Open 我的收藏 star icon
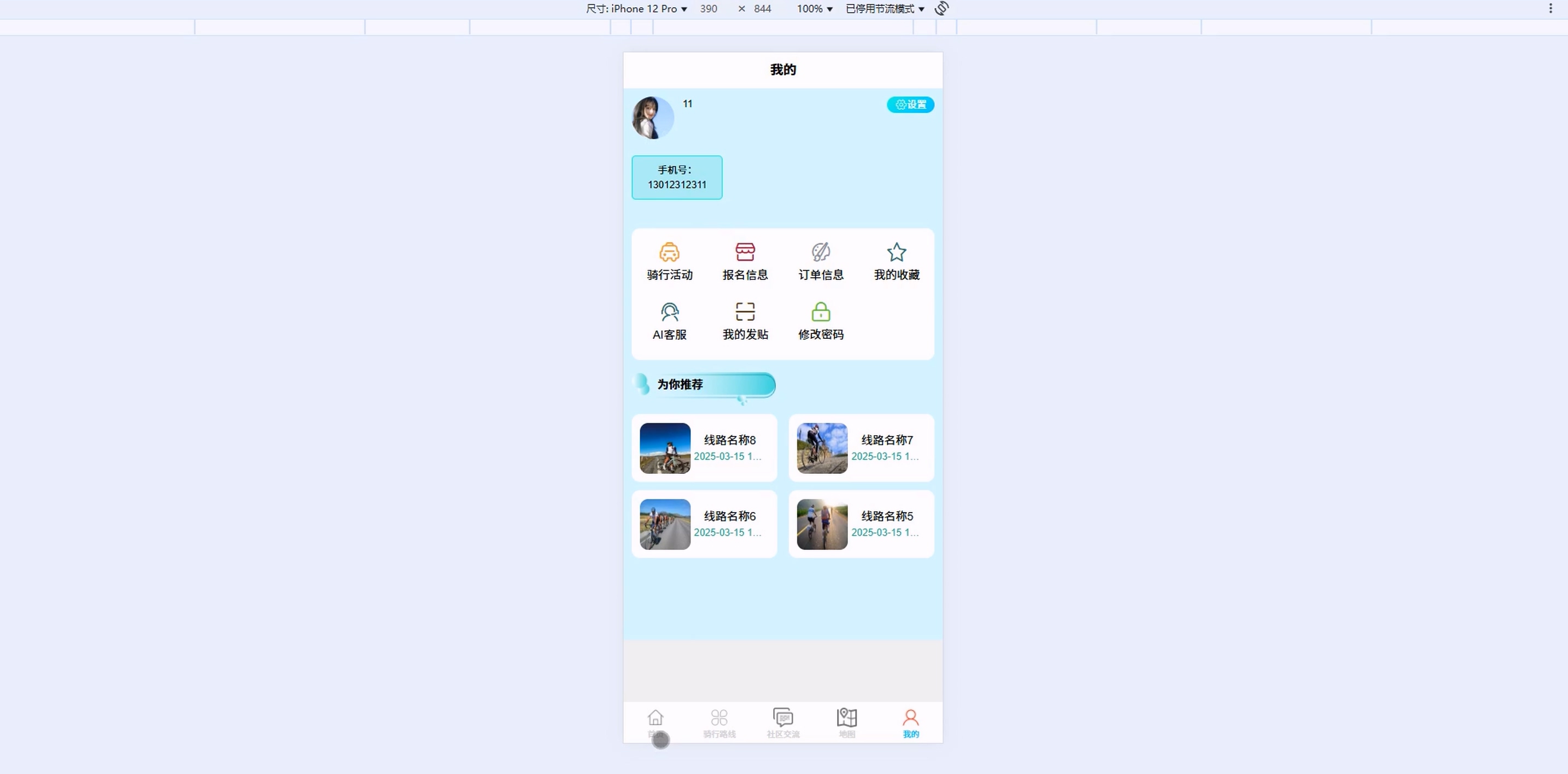 (896, 252)
